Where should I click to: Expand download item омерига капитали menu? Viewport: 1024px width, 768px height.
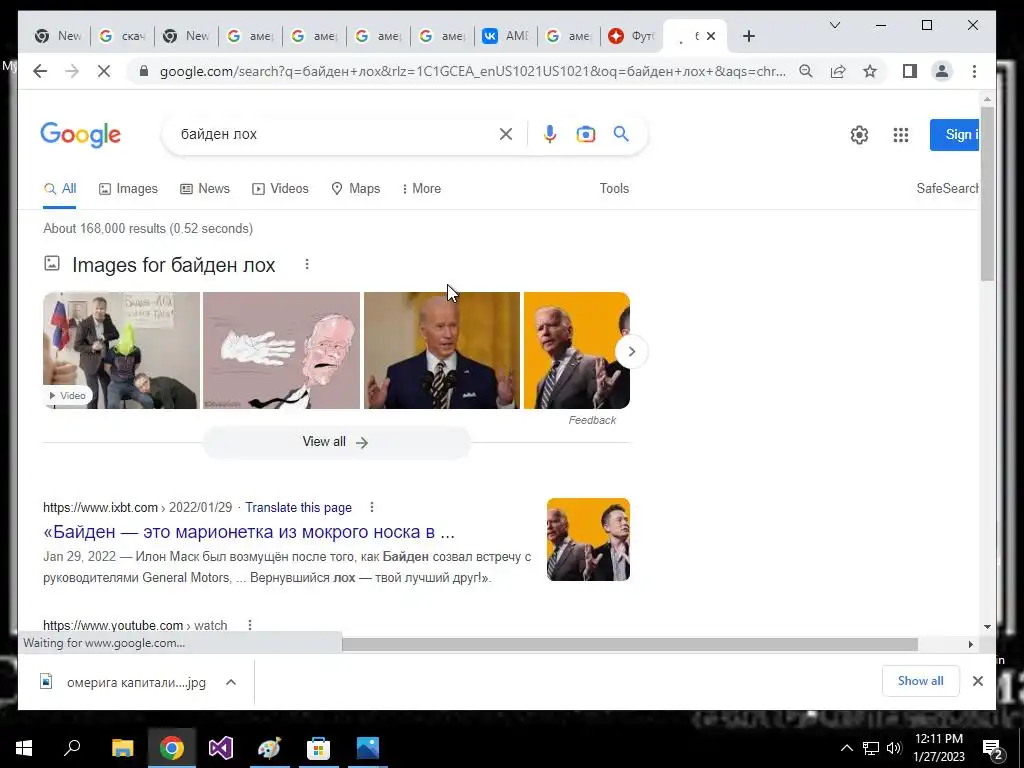click(x=231, y=682)
